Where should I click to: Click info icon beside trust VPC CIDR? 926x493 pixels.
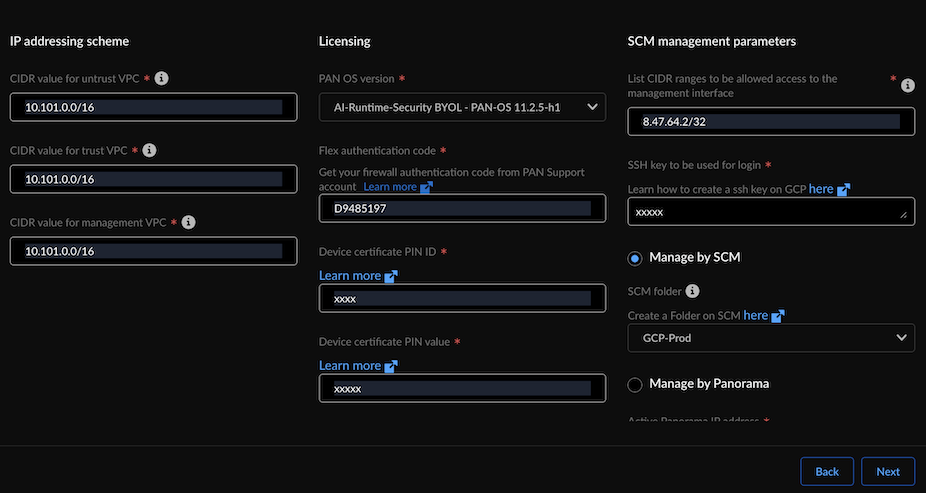point(149,150)
